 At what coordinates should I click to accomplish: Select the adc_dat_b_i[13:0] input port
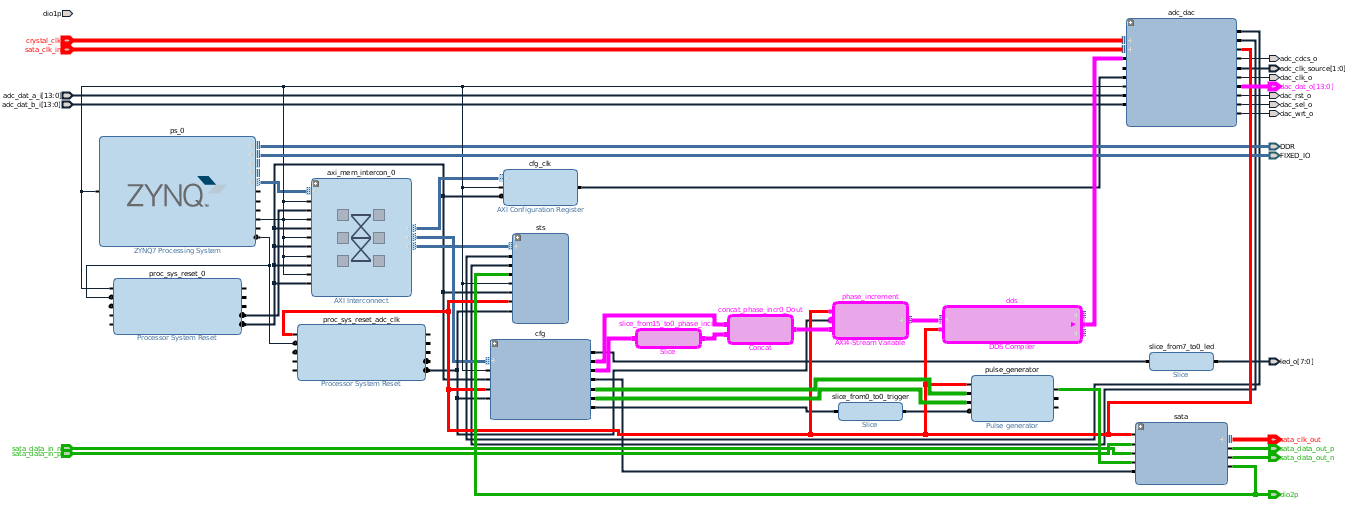(x=67, y=104)
